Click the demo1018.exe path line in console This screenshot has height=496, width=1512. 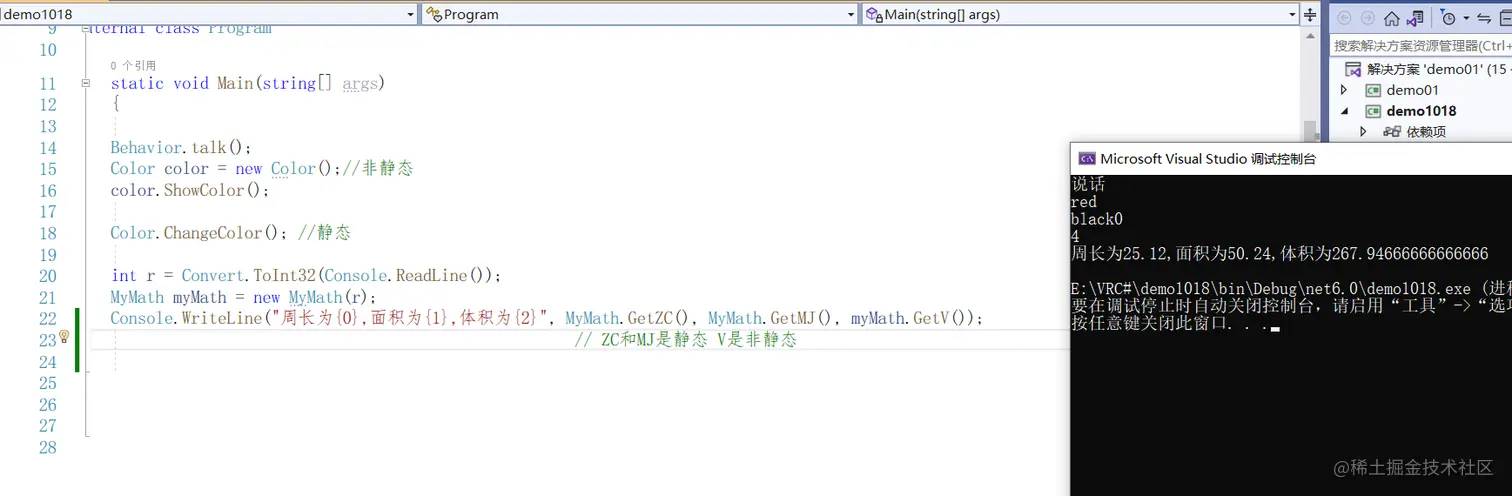1291,288
